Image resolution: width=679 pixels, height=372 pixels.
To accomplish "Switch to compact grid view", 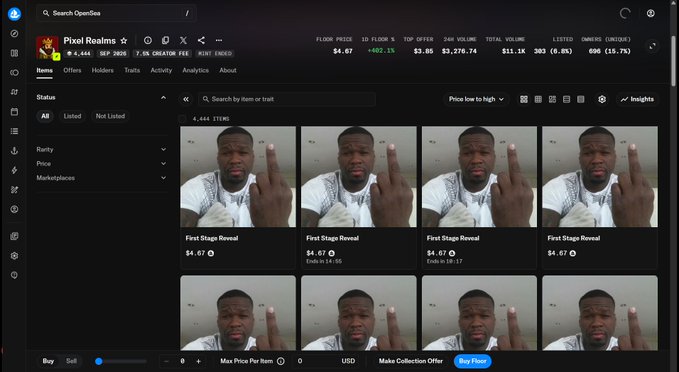I will 538,99.
